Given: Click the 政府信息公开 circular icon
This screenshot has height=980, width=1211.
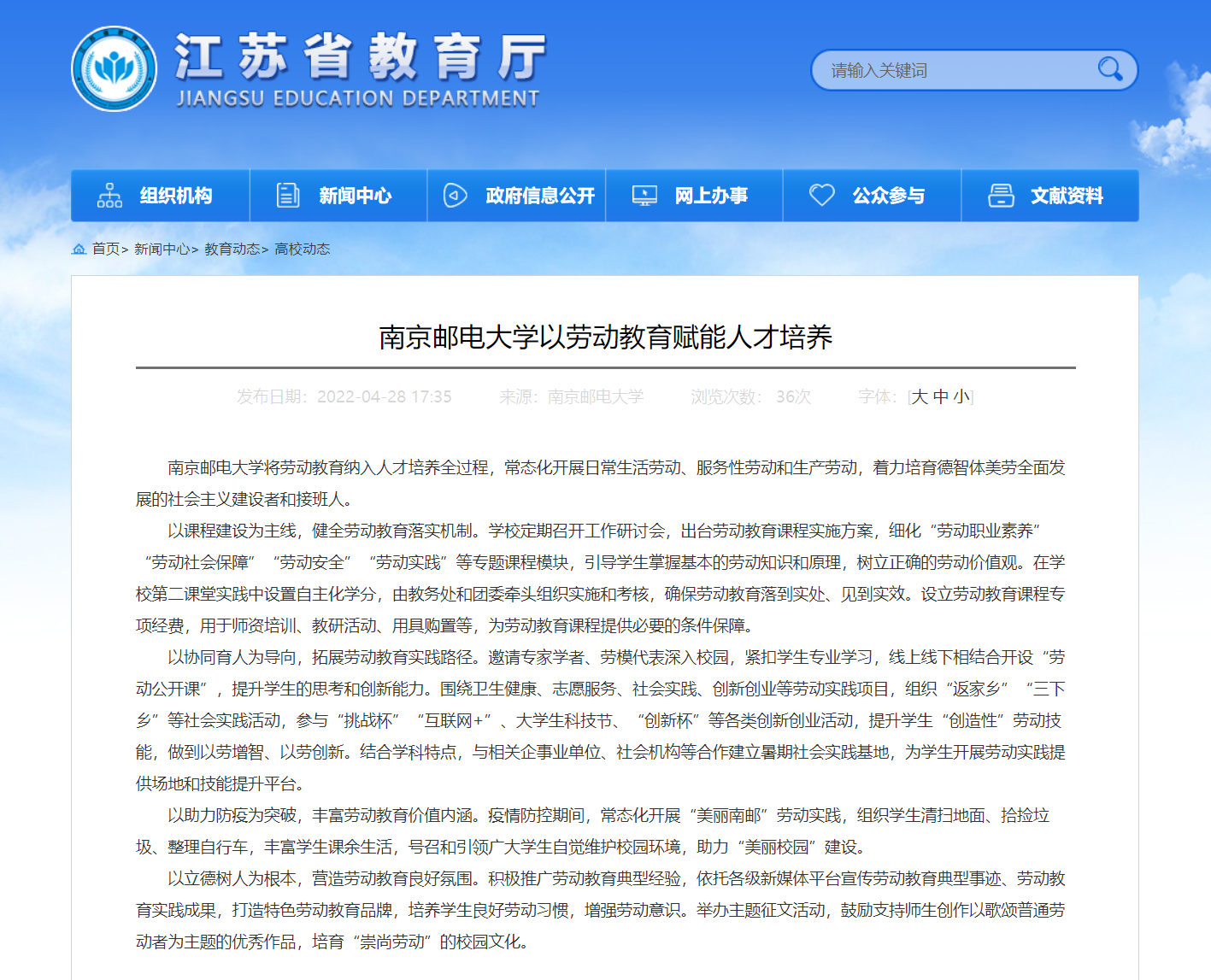Looking at the screenshot, I should coord(456,196).
